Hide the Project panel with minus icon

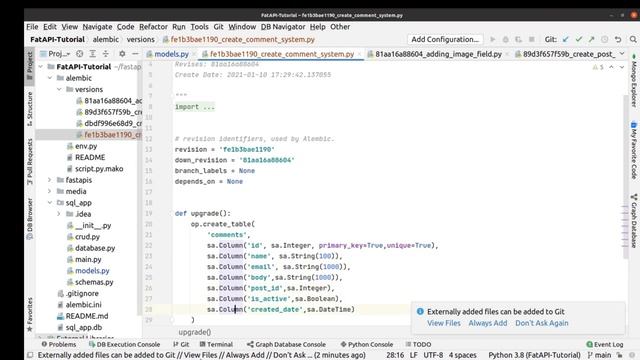(135, 54)
